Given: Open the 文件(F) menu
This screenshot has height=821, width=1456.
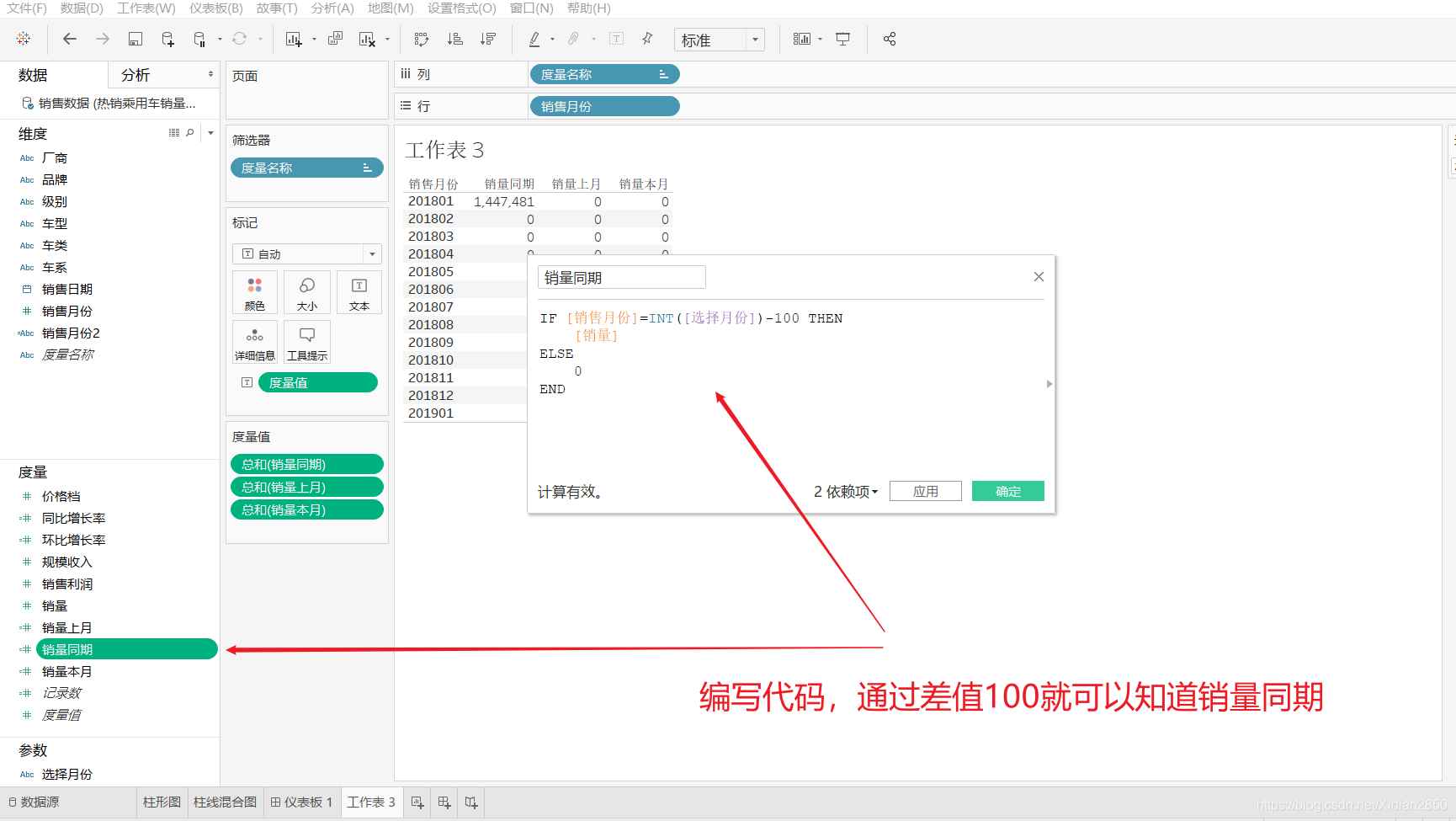Looking at the screenshot, I should [x=27, y=8].
